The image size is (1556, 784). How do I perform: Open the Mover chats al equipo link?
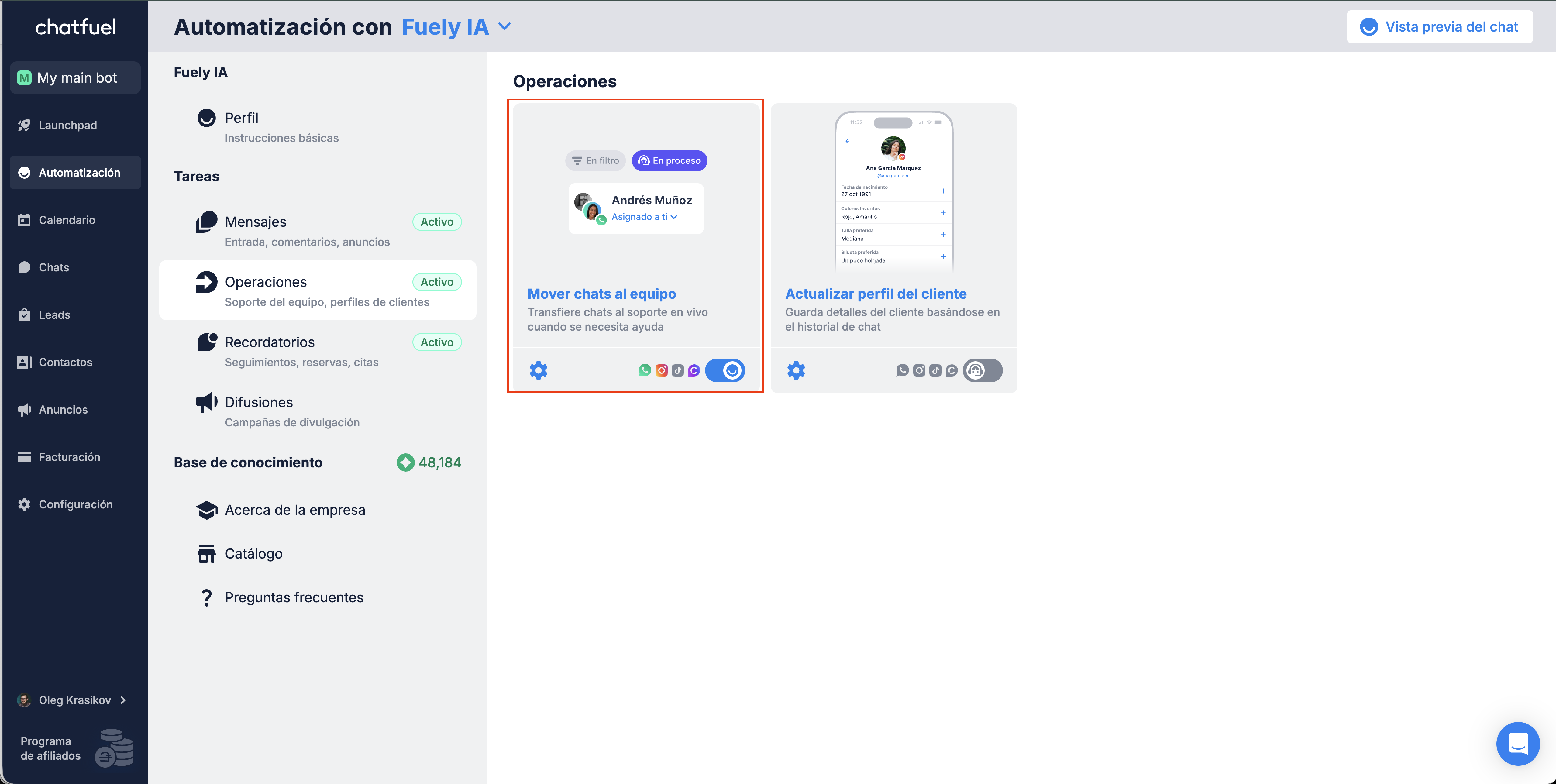602,294
